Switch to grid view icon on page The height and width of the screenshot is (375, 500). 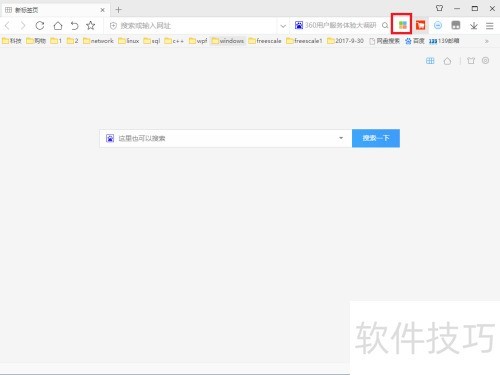pyautogui.click(x=430, y=61)
